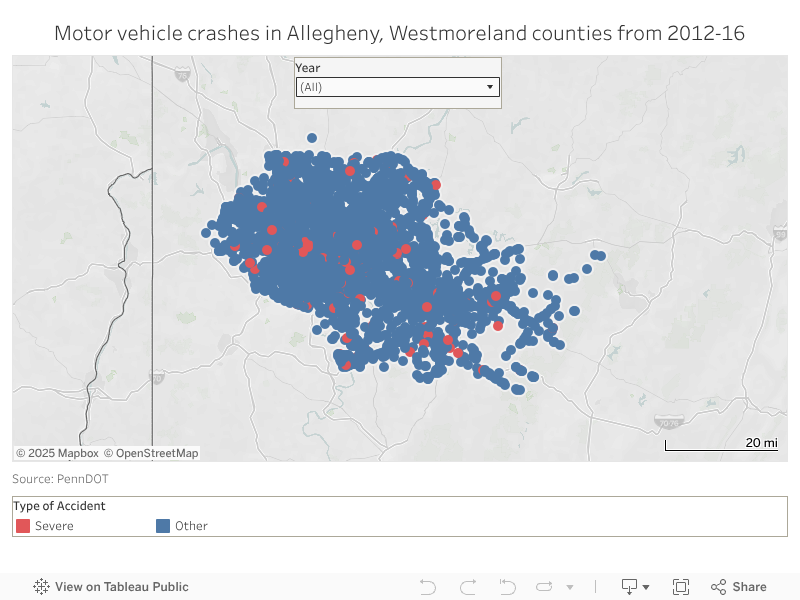Open the Mapbox attribution link

tap(63, 453)
